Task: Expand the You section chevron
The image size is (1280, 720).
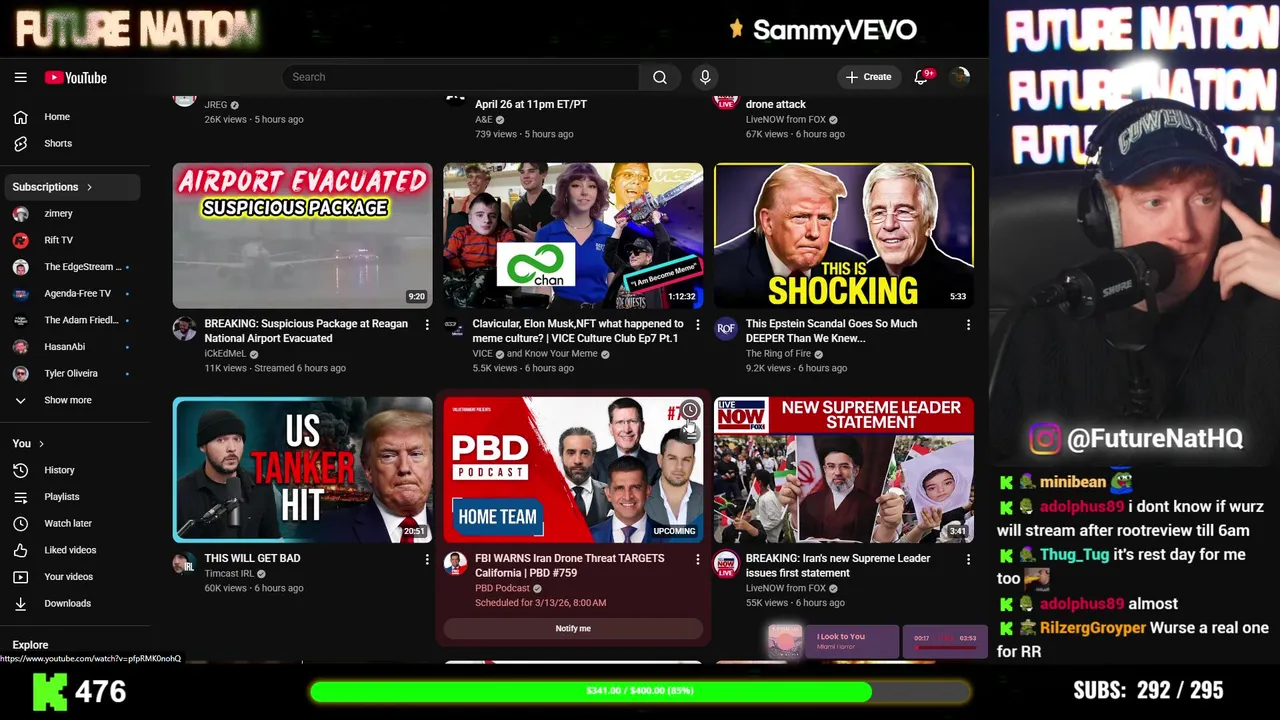Action: click(x=41, y=444)
